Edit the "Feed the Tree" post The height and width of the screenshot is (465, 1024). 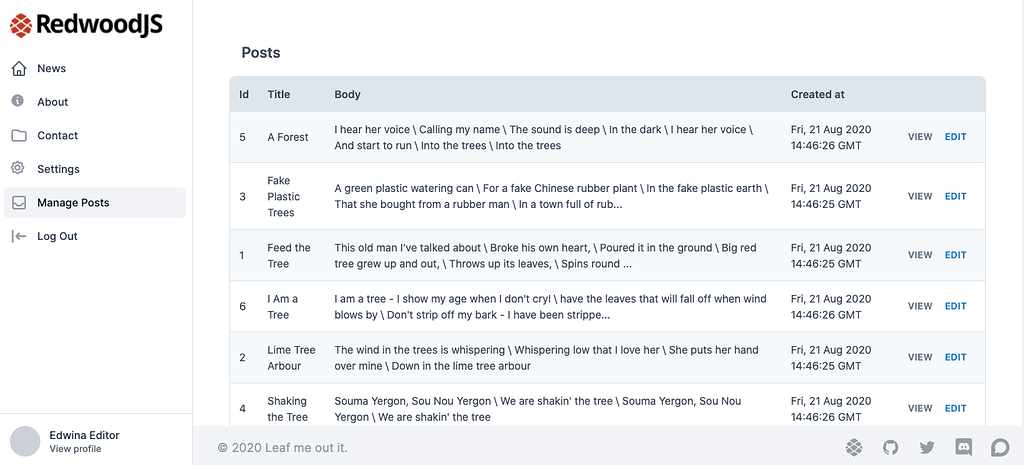(x=955, y=255)
